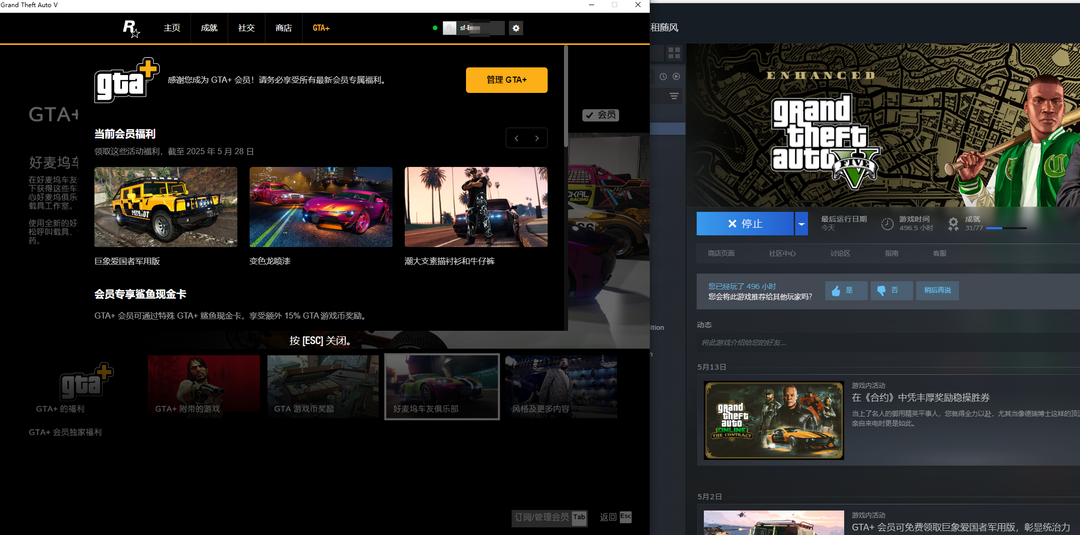
Task: Toggle the 会员 checkmark badge
Action: tap(600, 115)
